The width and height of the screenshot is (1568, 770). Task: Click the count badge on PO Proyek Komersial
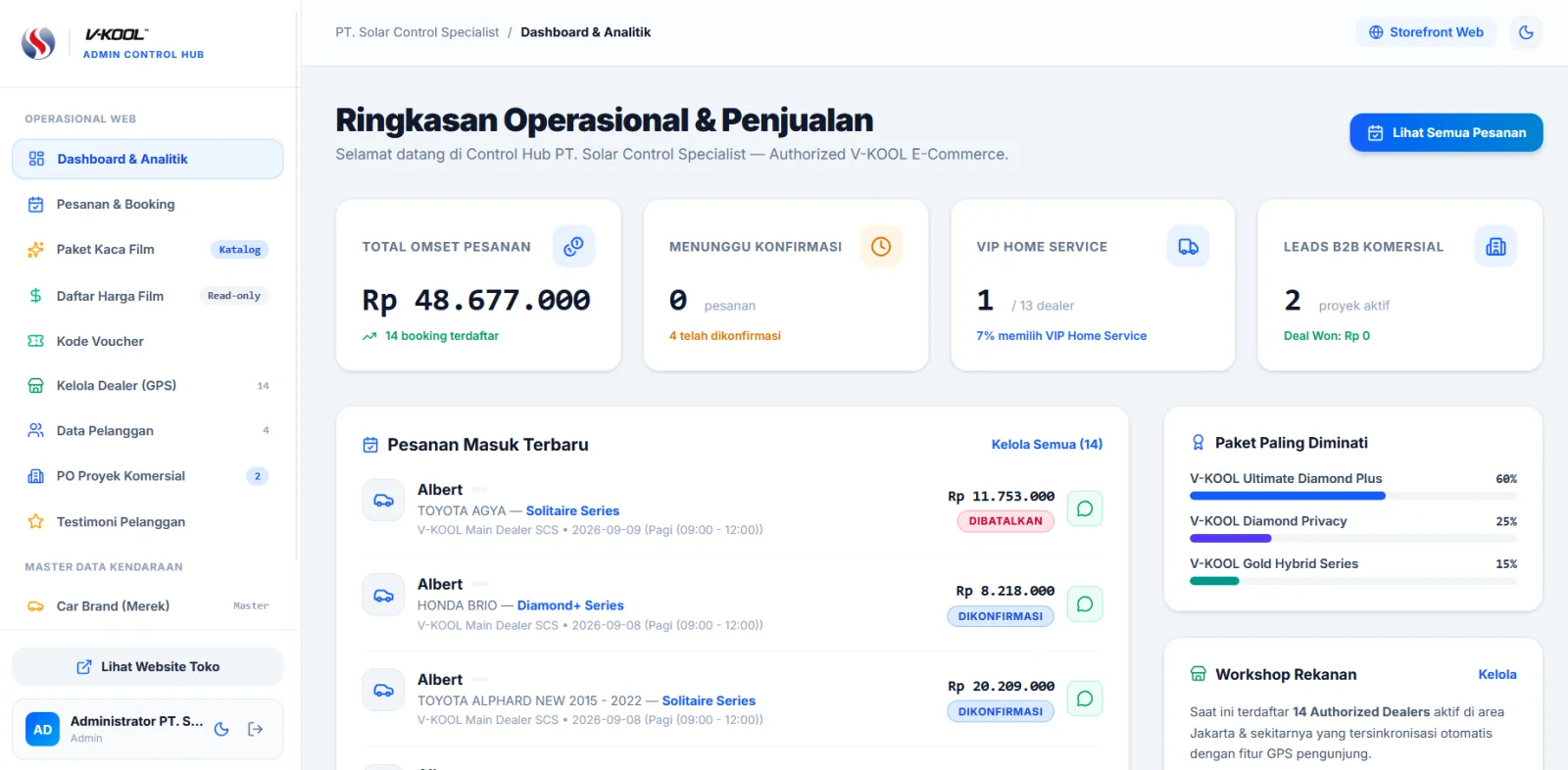[x=258, y=476]
